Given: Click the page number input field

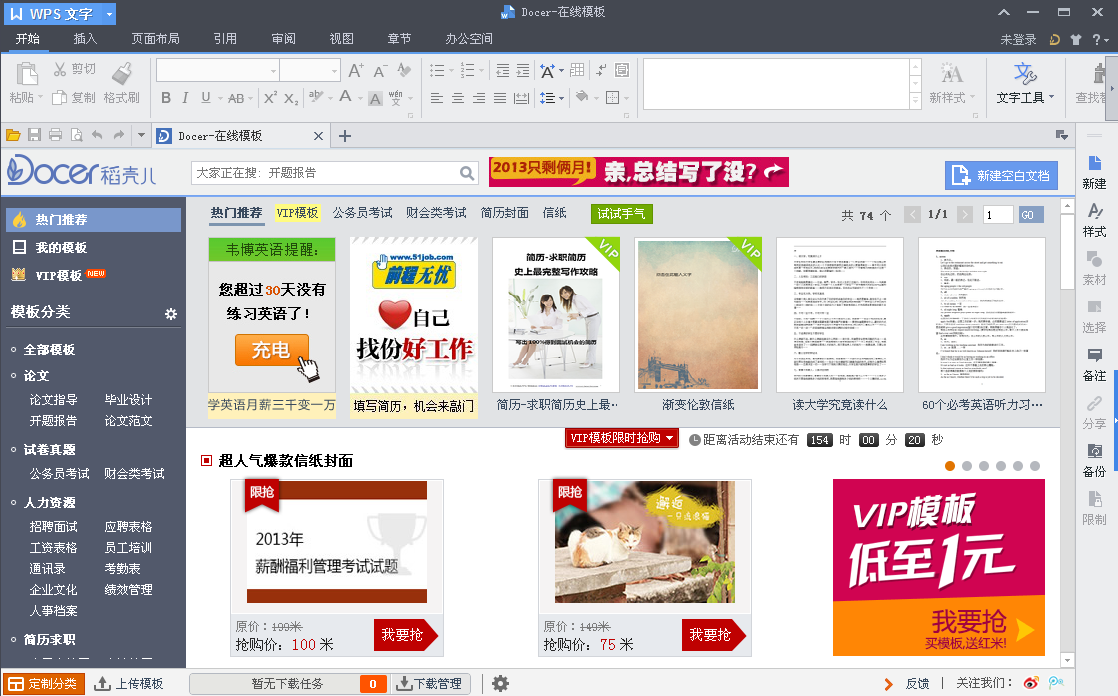Looking at the screenshot, I should 998,215.
